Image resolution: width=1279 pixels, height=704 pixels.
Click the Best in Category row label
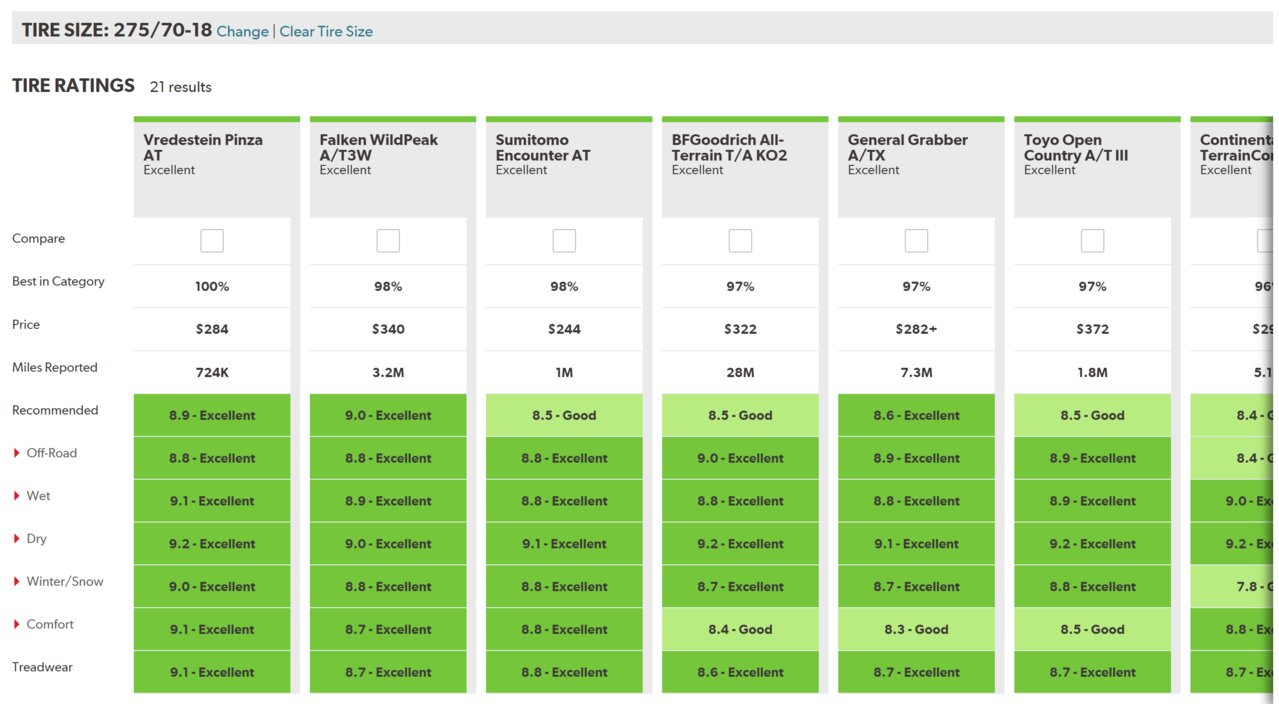58,281
